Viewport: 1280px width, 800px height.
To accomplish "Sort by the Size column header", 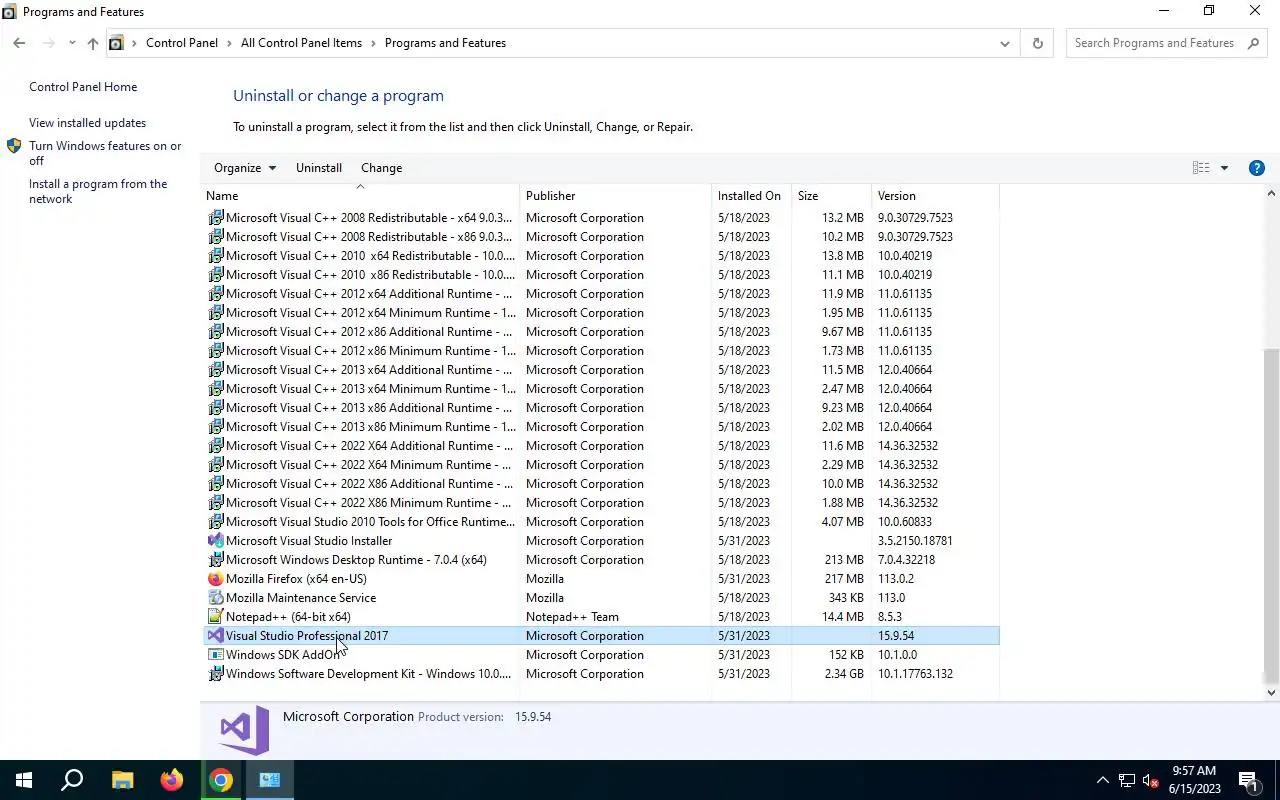I will click(831, 196).
